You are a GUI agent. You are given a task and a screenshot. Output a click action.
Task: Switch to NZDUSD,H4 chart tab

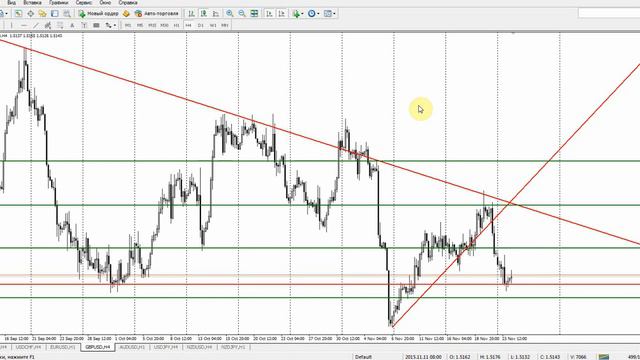[x=199, y=347]
